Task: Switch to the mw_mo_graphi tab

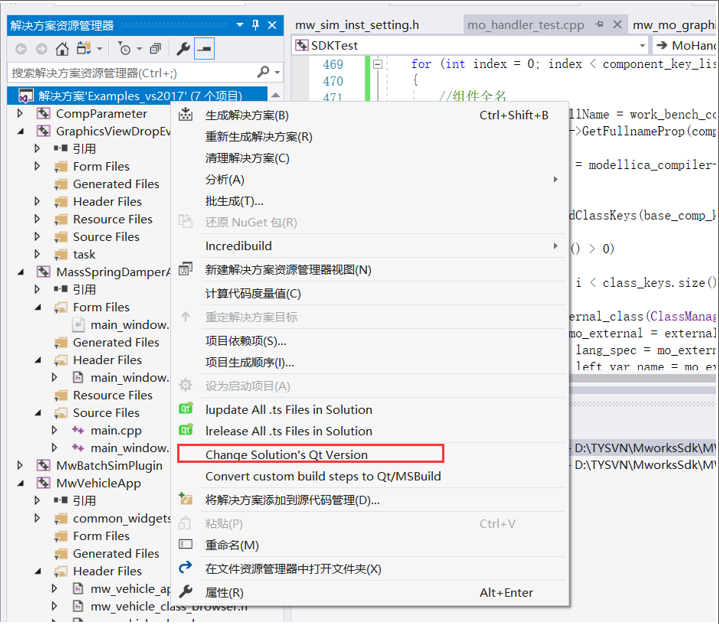Action: pyautogui.click(x=674, y=25)
